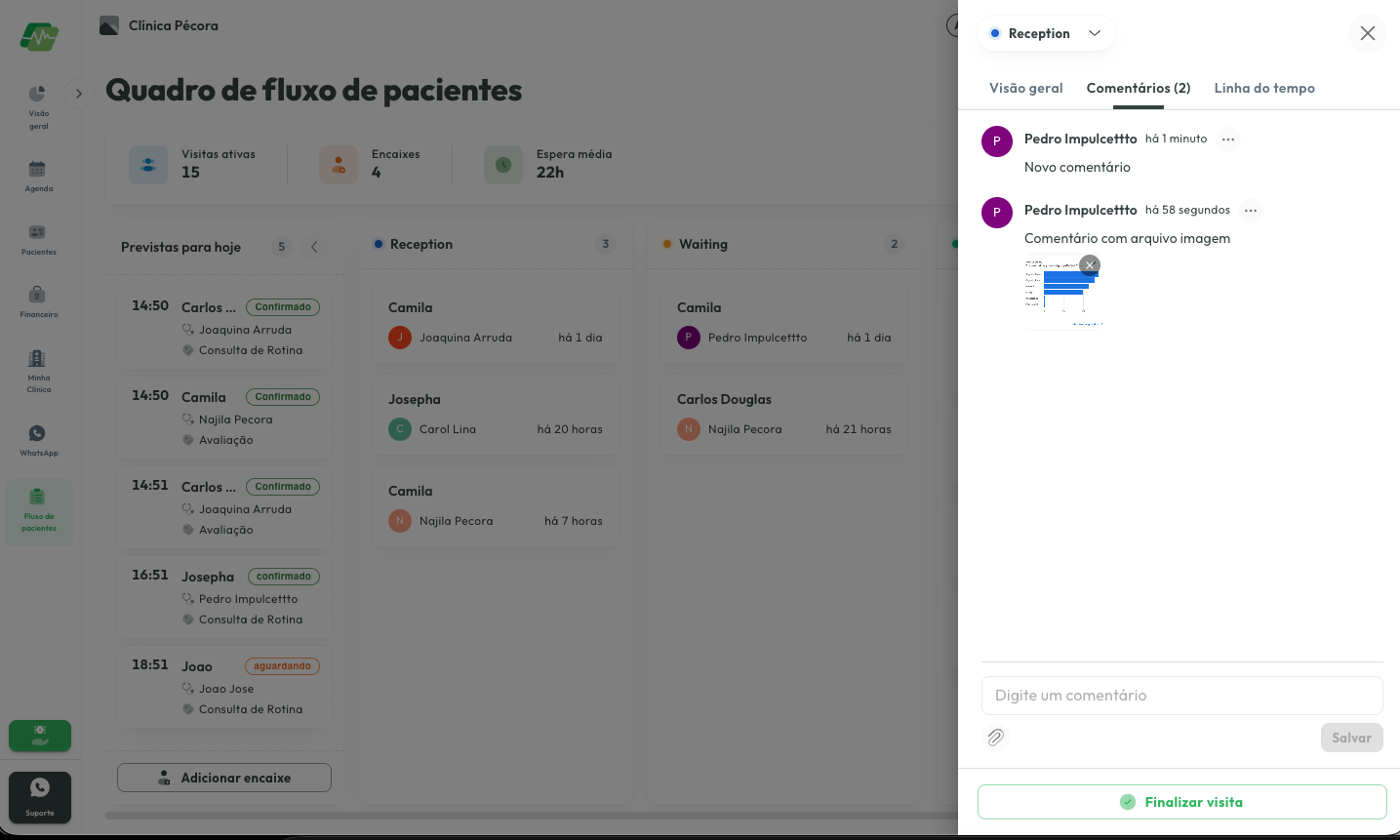Click the app logo at top left
Viewport: 1400px width, 840px height.
[39, 38]
